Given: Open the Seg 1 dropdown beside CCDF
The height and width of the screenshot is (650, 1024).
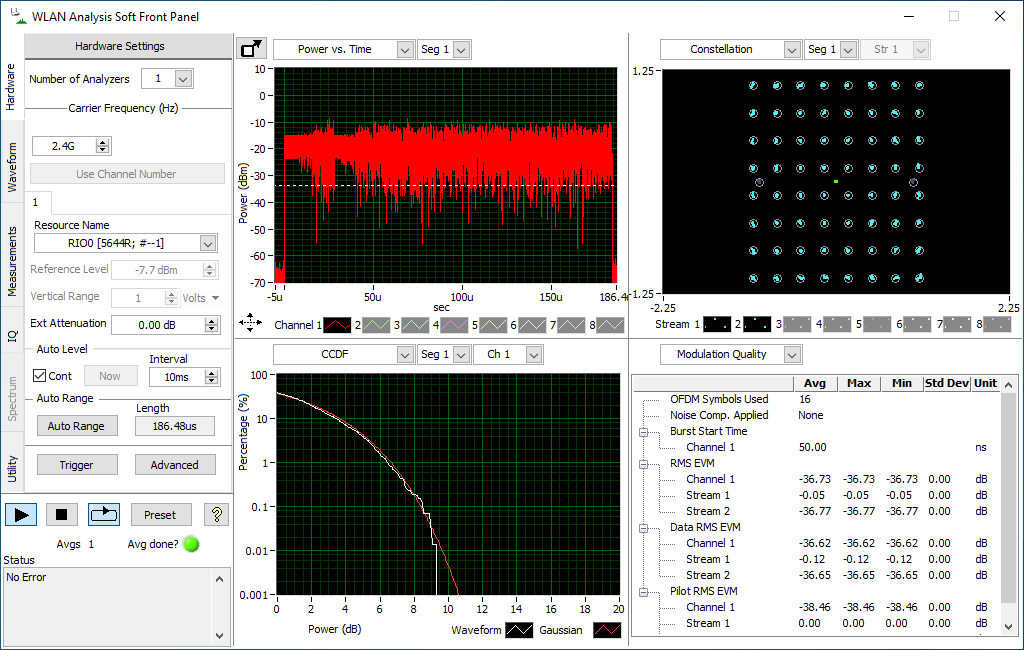Looking at the screenshot, I should [x=461, y=355].
